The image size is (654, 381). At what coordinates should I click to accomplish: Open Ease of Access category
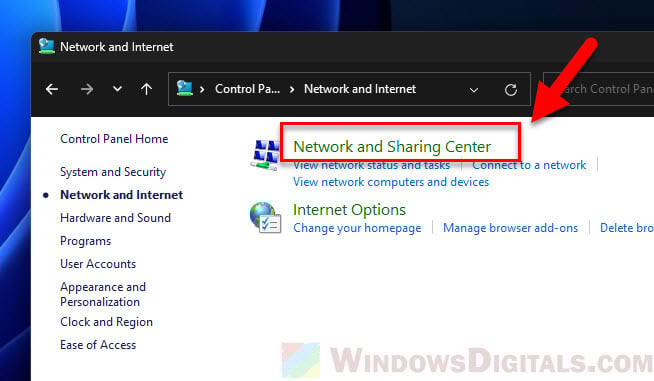tap(98, 345)
